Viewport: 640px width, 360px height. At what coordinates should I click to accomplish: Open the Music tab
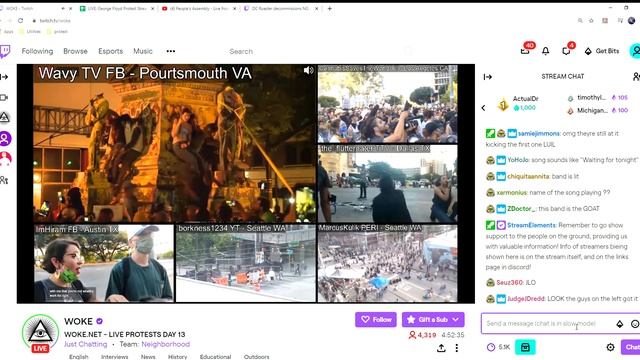click(x=142, y=51)
